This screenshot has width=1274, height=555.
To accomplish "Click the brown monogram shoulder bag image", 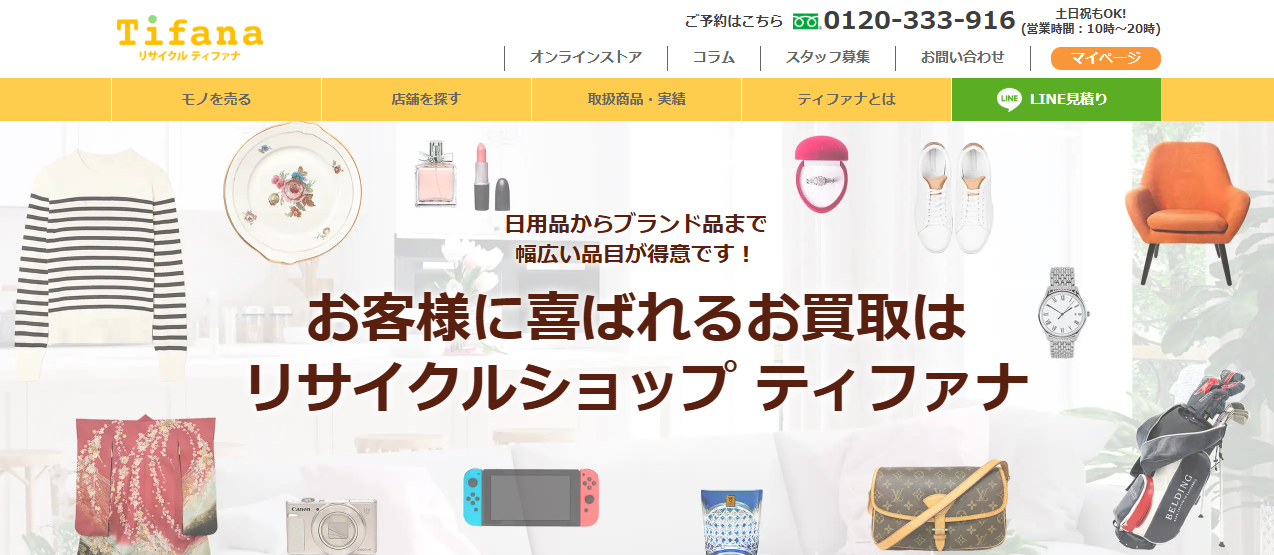I will (x=939, y=511).
